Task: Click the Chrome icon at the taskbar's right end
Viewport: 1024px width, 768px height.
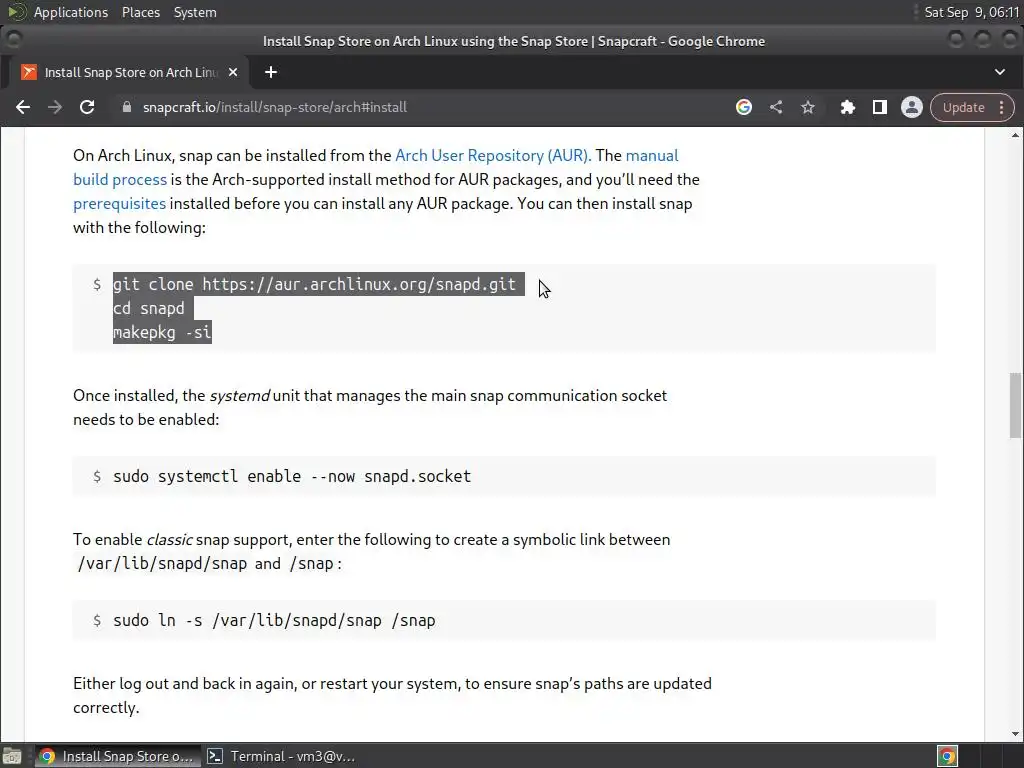Action: coord(947,756)
